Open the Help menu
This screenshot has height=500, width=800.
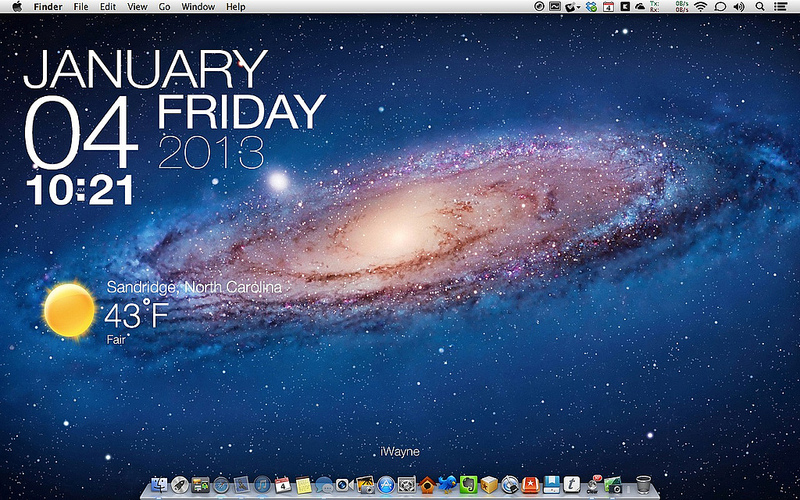coord(236,7)
